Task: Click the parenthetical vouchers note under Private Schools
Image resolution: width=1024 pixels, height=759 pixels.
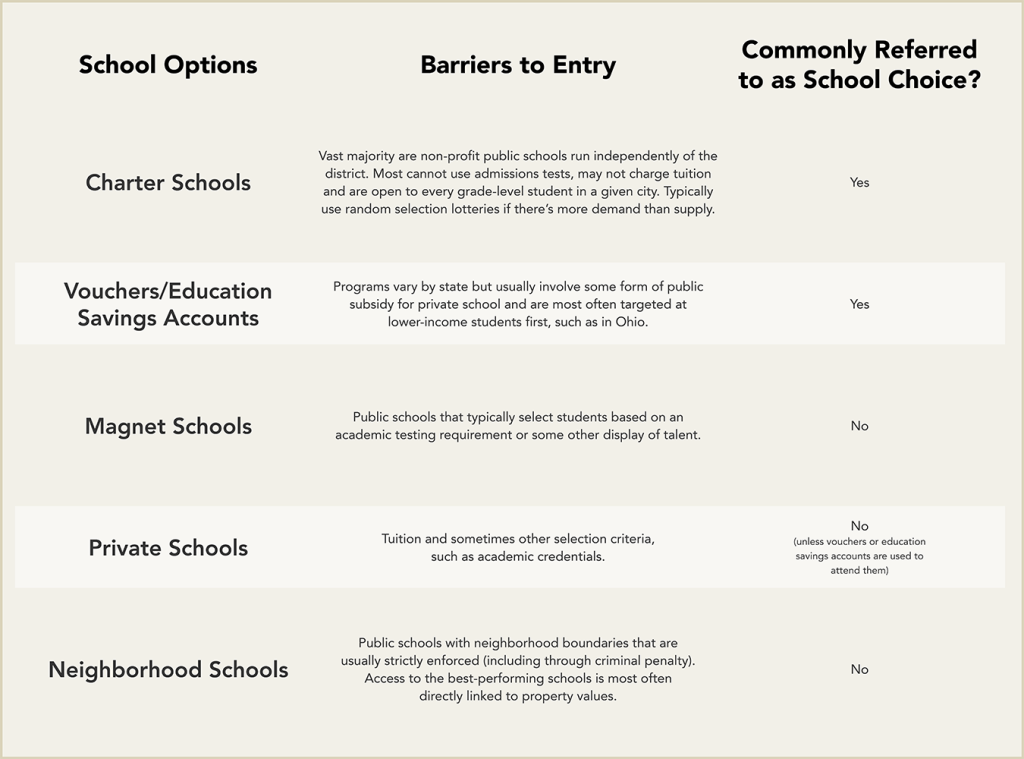Action: [x=859, y=556]
